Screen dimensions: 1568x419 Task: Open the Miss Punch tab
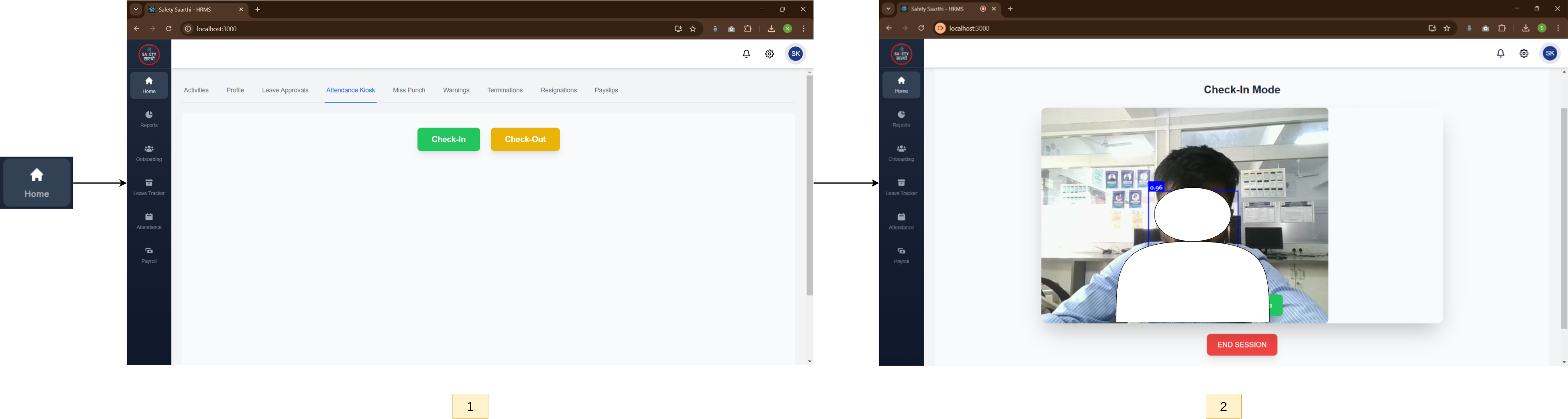coord(408,91)
